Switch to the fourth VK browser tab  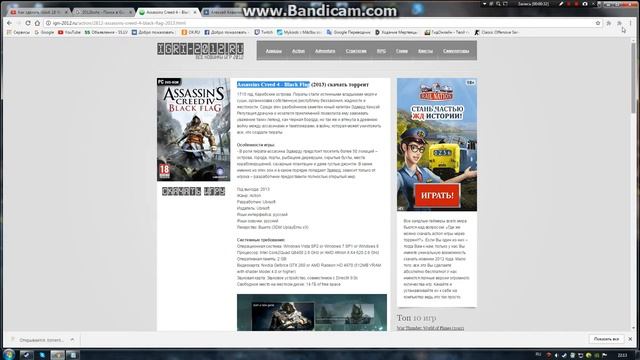(222, 12)
